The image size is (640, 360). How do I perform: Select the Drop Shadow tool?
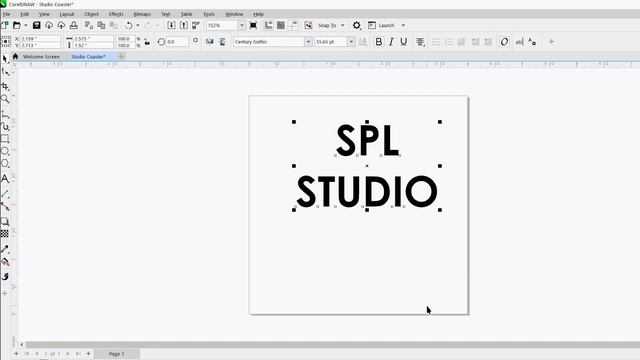click(x=5, y=222)
